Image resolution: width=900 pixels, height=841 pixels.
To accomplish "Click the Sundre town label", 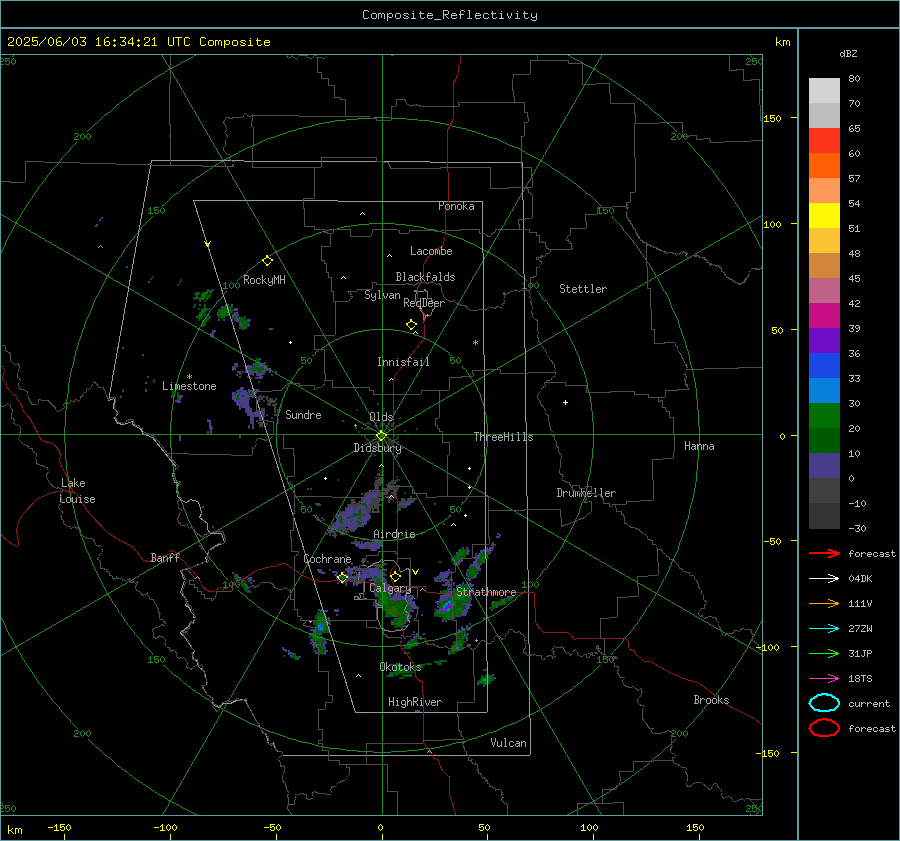I will coord(303,414).
